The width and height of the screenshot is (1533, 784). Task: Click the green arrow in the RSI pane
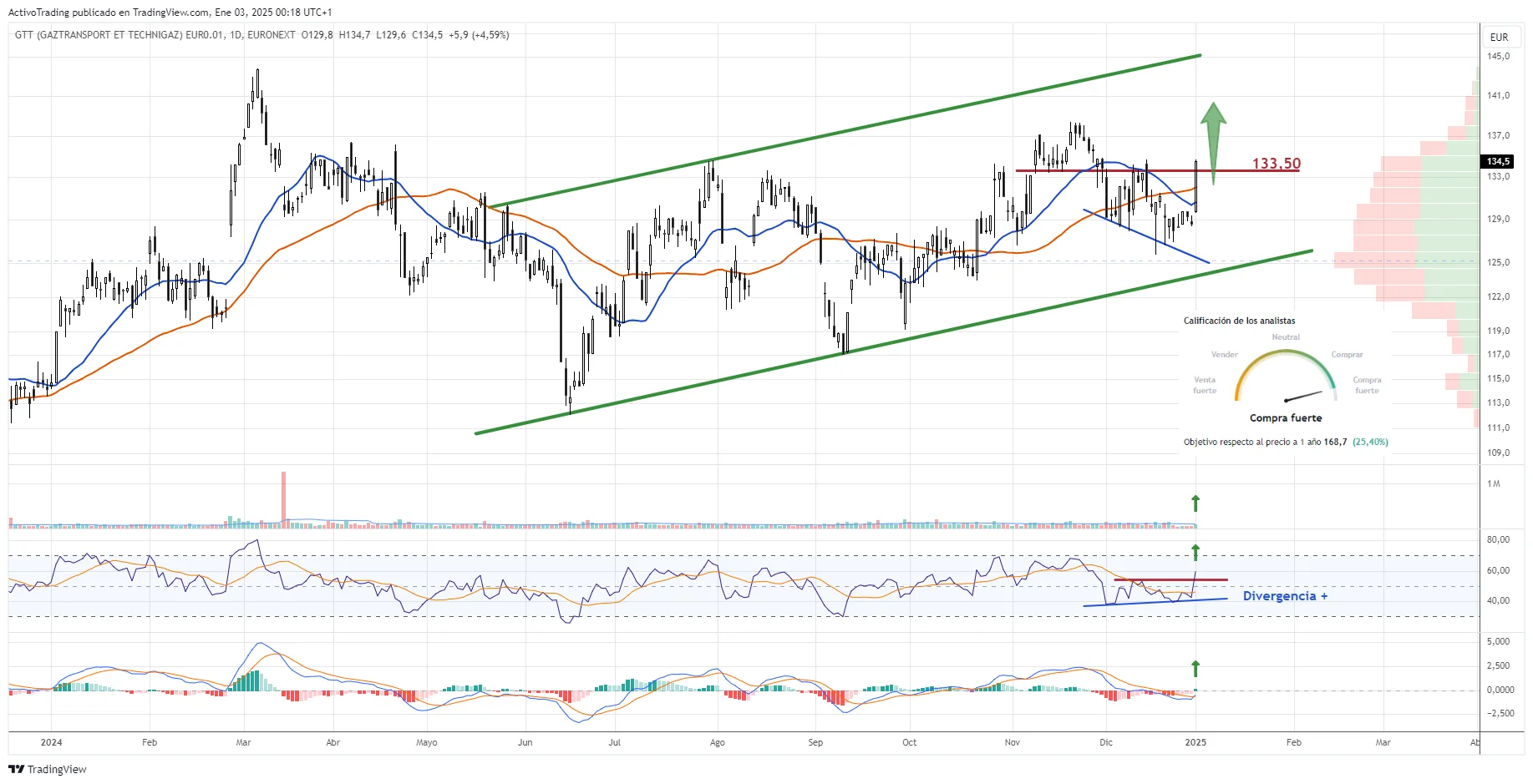pyautogui.click(x=1195, y=552)
